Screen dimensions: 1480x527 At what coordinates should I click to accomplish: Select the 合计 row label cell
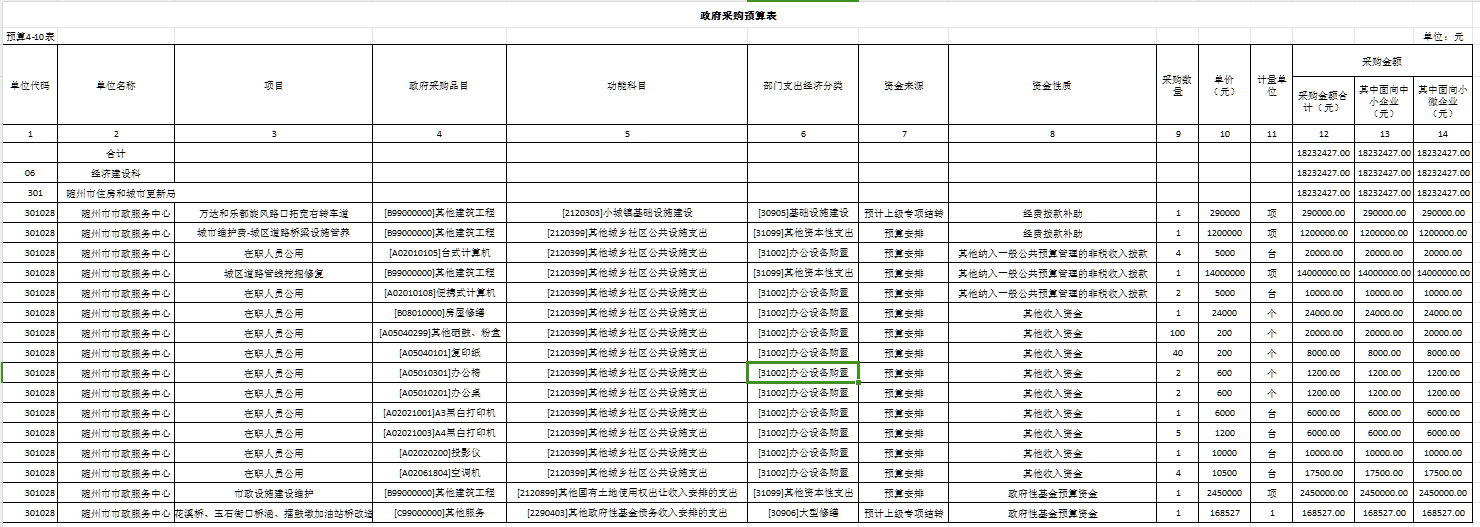[x=116, y=153]
